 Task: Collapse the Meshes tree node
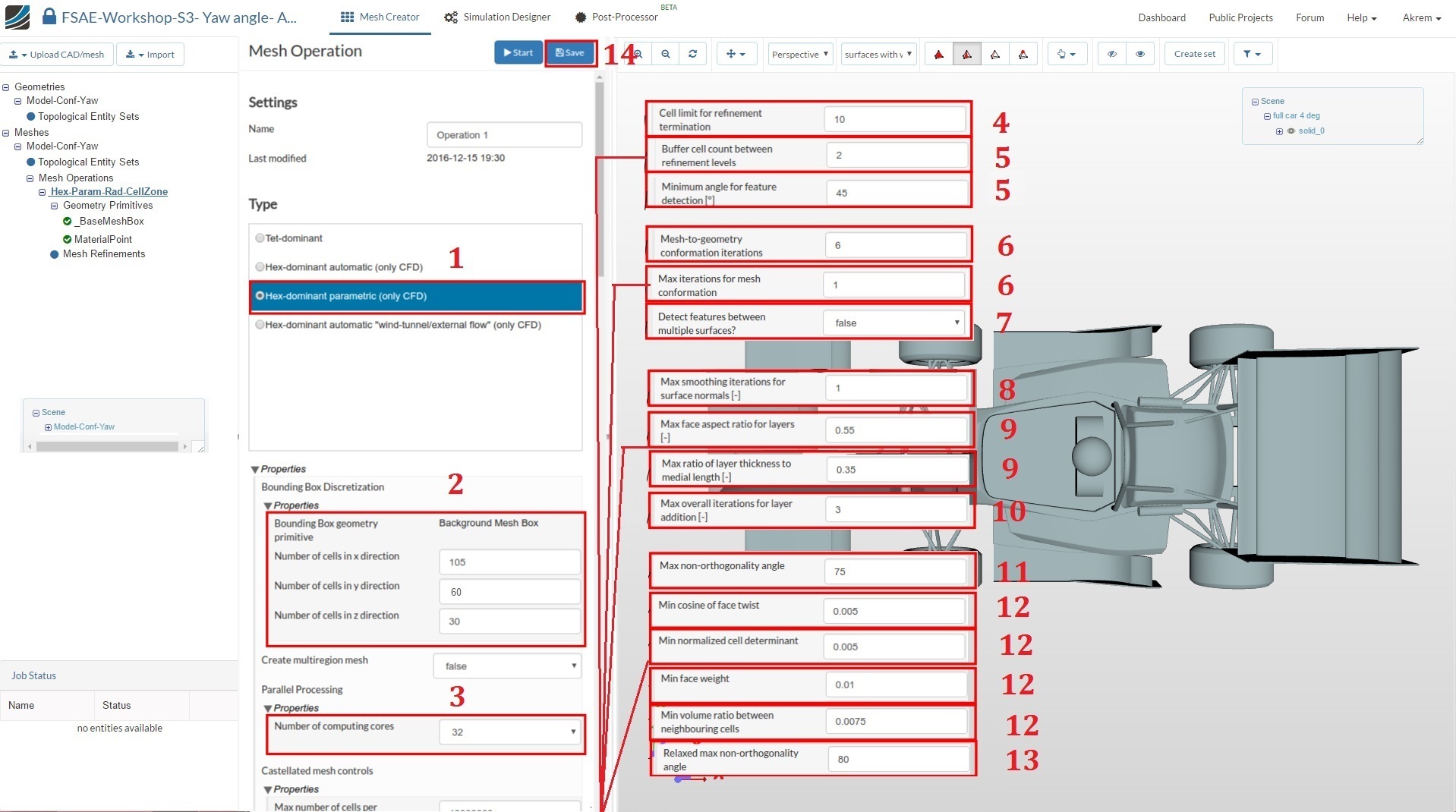6,133
